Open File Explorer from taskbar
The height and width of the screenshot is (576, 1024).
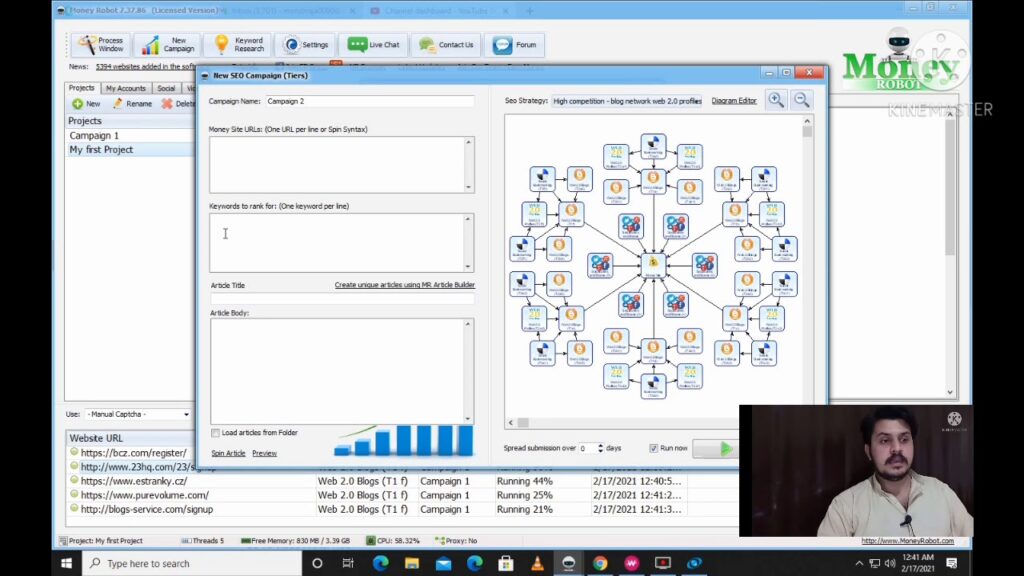[x=411, y=563]
